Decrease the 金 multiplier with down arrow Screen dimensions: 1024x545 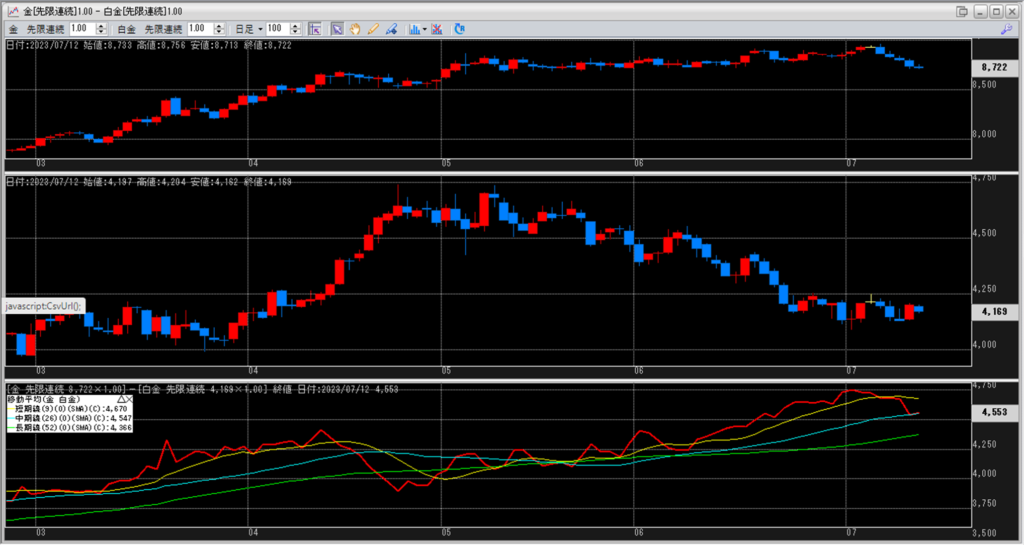[101, 32]
